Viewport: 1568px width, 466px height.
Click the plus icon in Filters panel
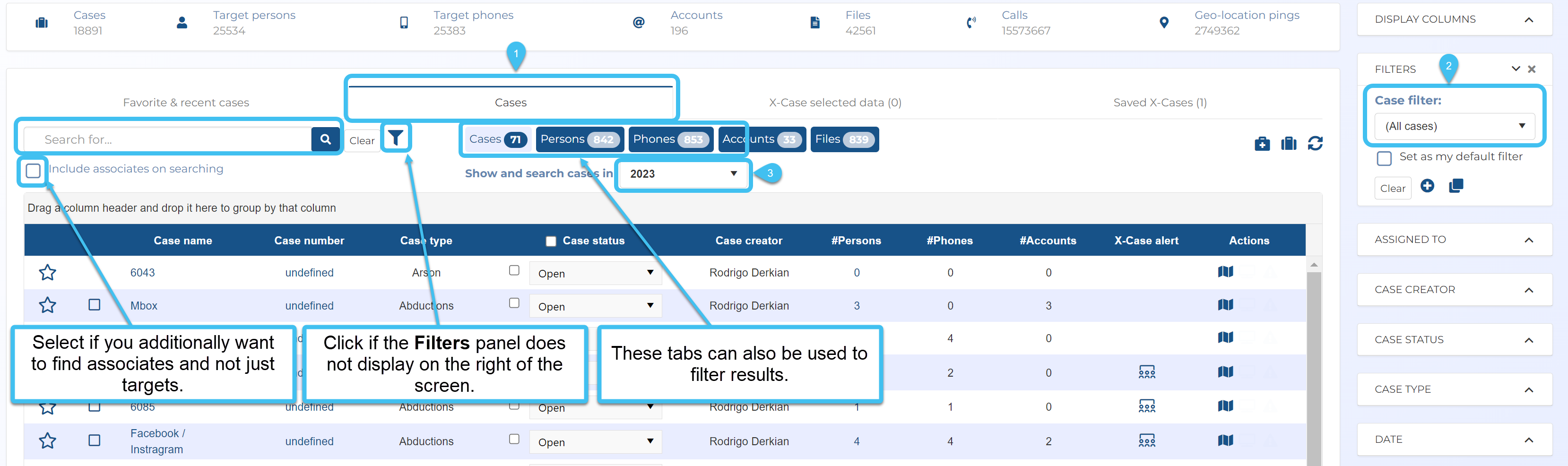click(1427, 186)
